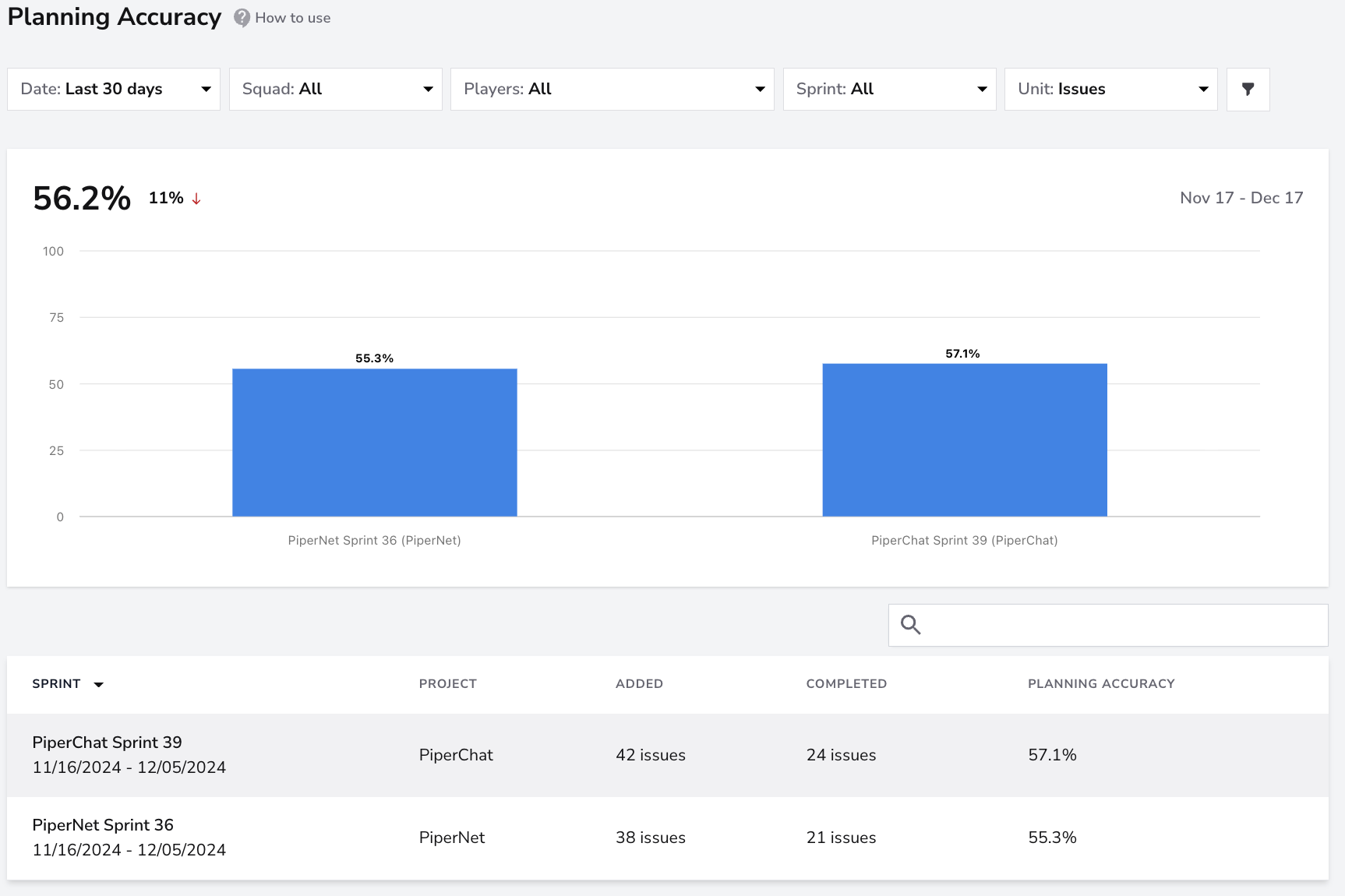Open the Players: All dropdown

tap(612, 89)
